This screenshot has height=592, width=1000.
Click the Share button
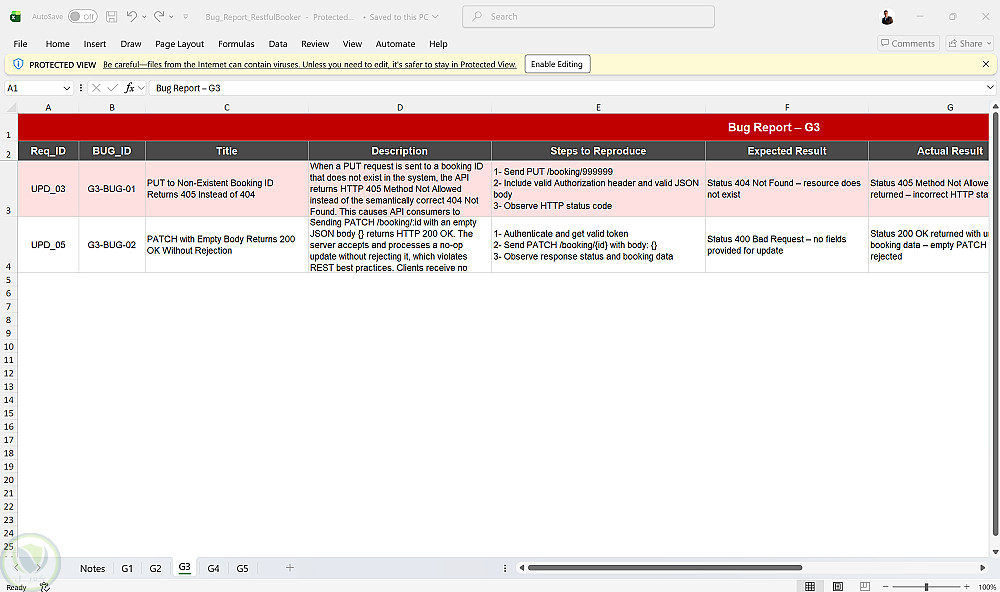(x=969, y=43)
